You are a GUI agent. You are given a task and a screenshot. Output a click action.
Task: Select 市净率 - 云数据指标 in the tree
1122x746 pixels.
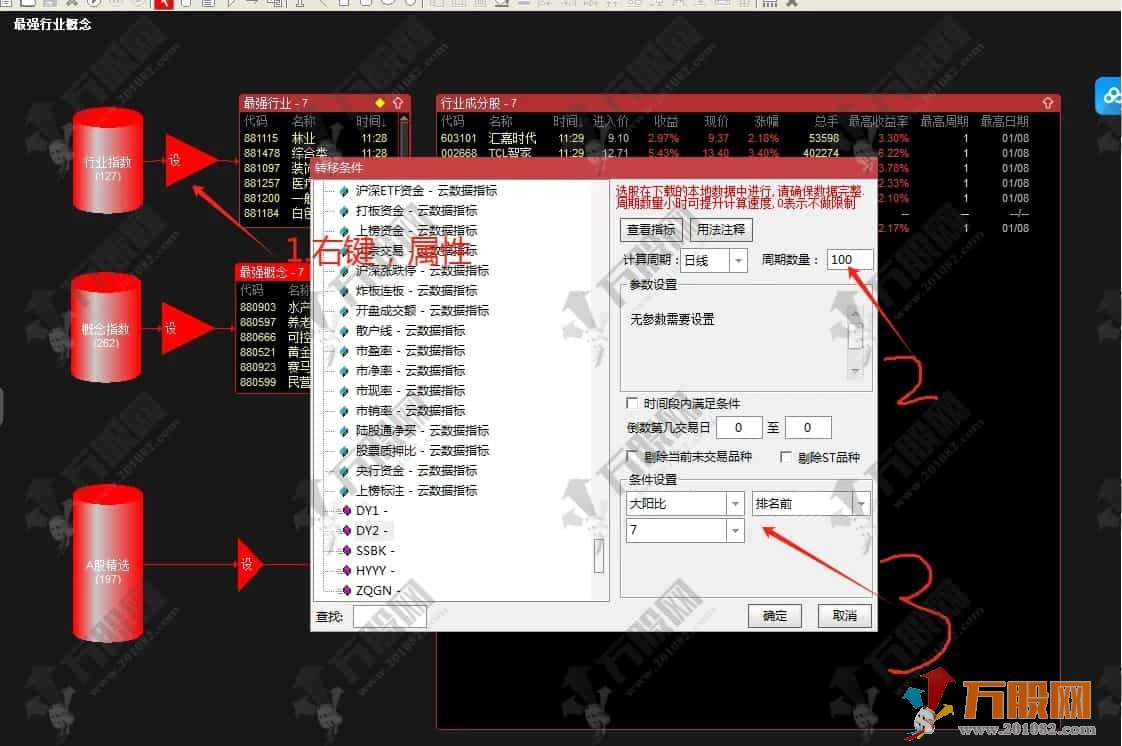pos(410,371)
